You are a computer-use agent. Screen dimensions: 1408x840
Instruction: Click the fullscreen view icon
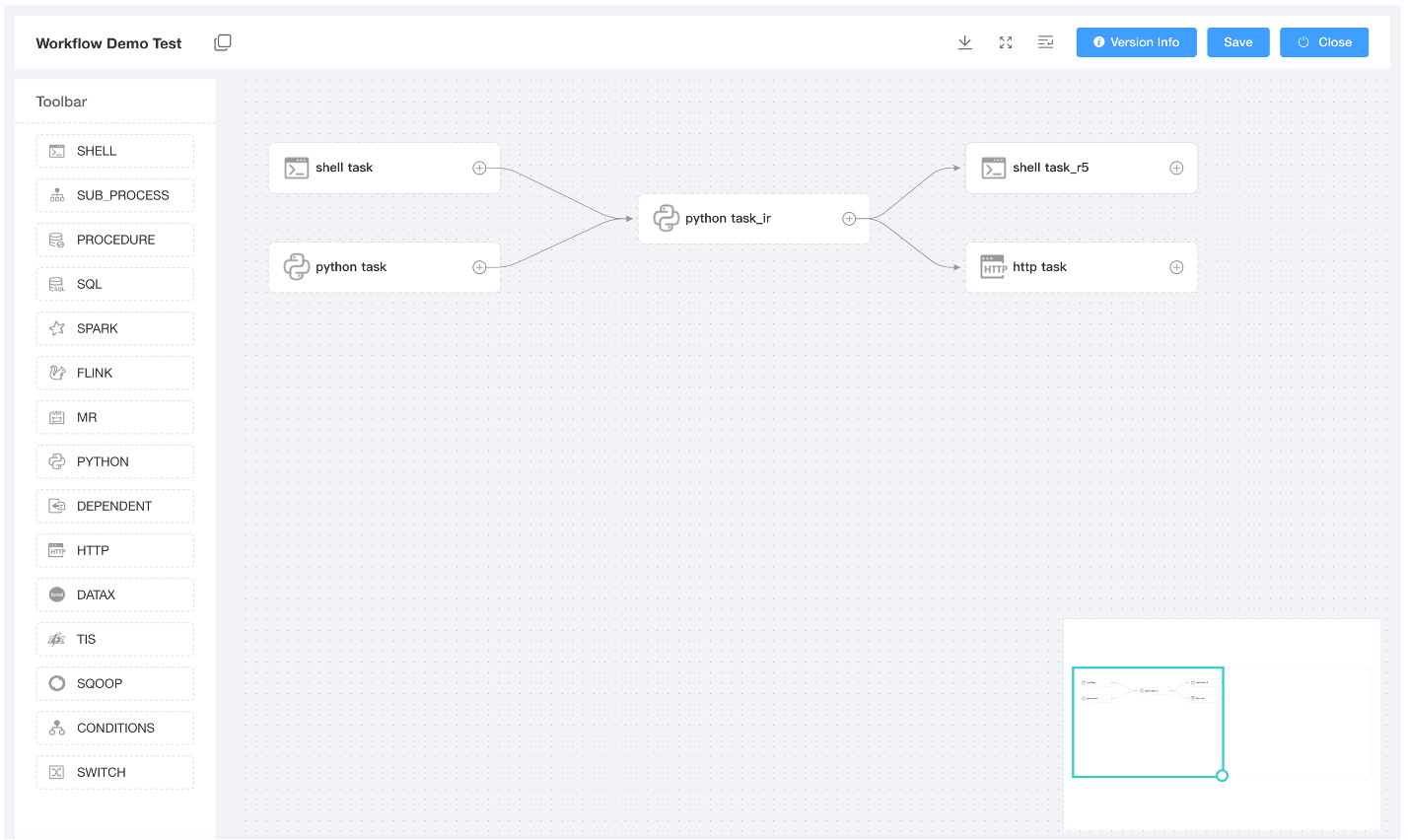[1005, 42]
